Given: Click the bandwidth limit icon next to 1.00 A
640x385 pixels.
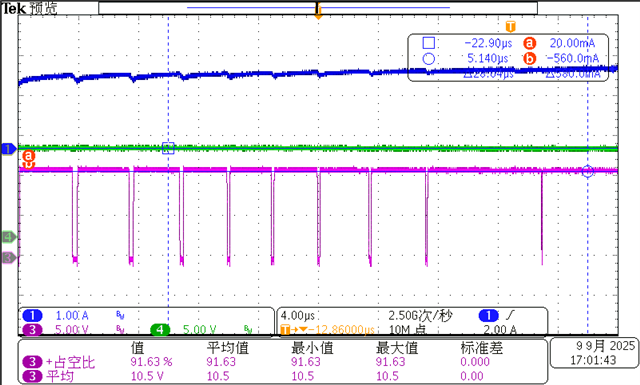Looking at the screenshot, I should pyautogui.click(x=120, y=315).
